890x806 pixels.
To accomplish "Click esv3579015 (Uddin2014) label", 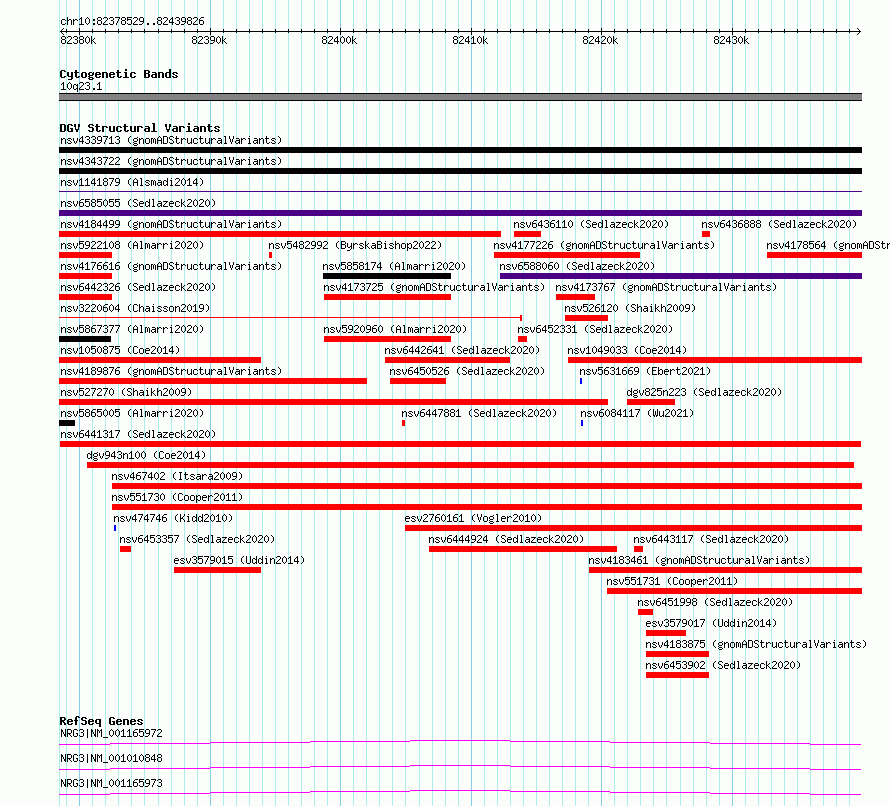I will tap(239, 560).
